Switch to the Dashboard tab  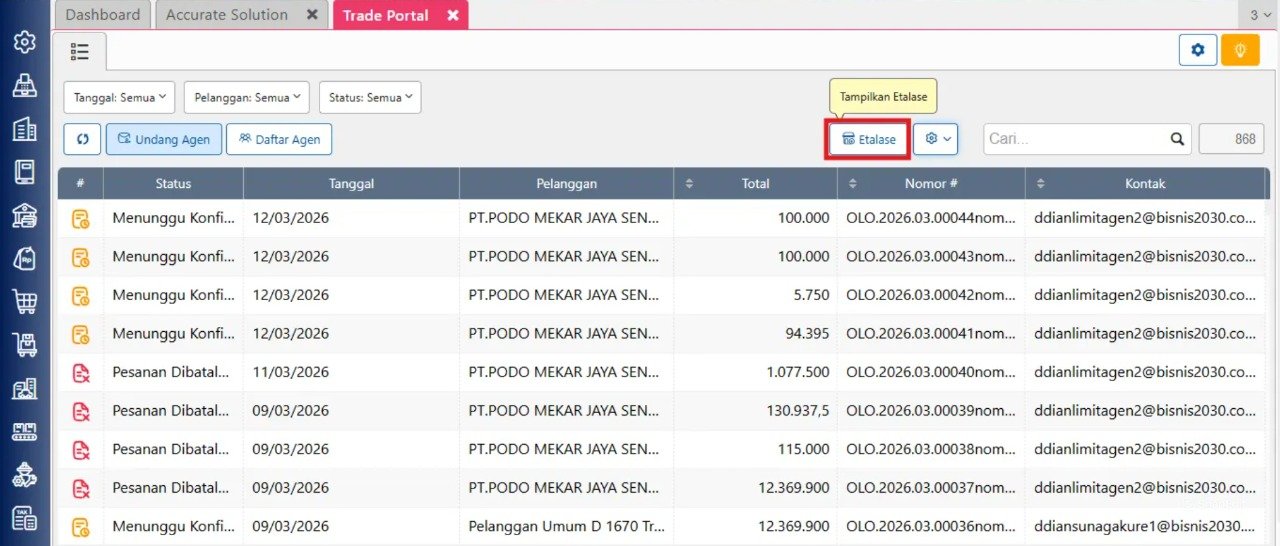103,15
